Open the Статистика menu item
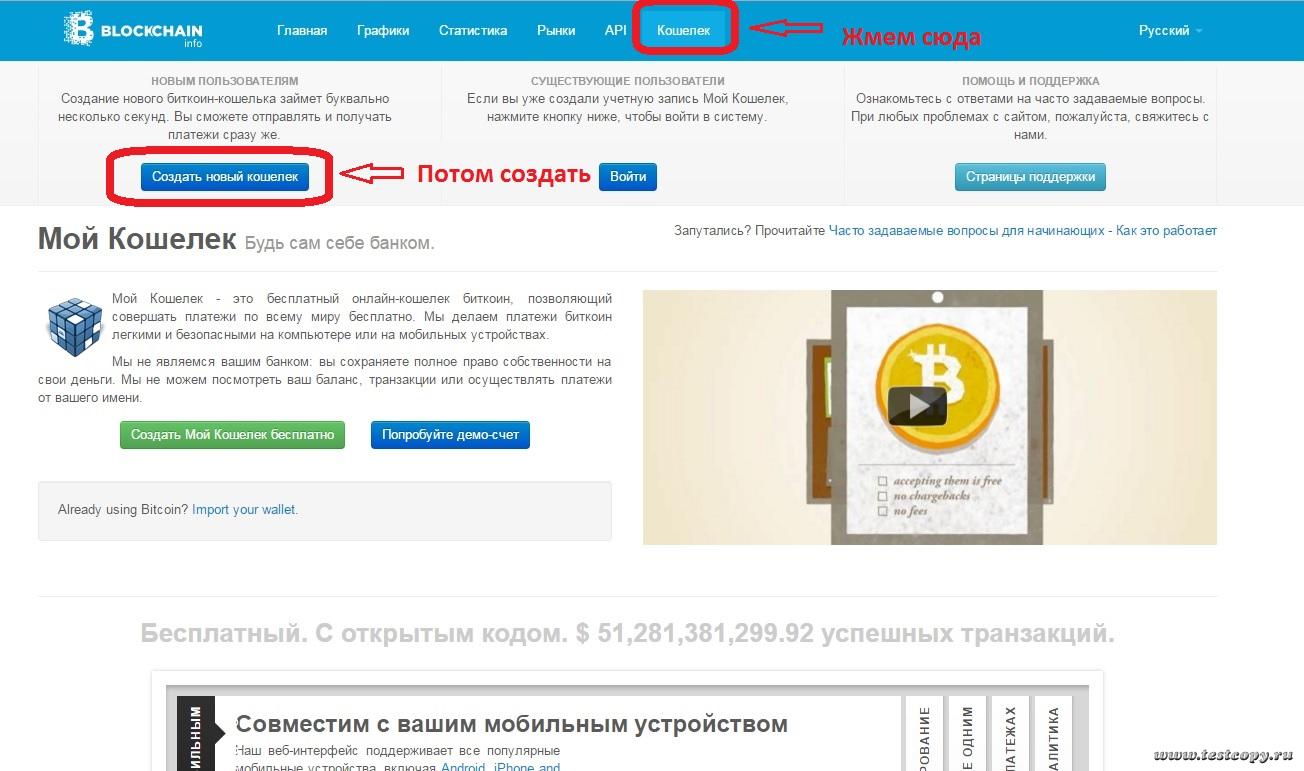The image size is (1304, 771). [x=473, y=30]
